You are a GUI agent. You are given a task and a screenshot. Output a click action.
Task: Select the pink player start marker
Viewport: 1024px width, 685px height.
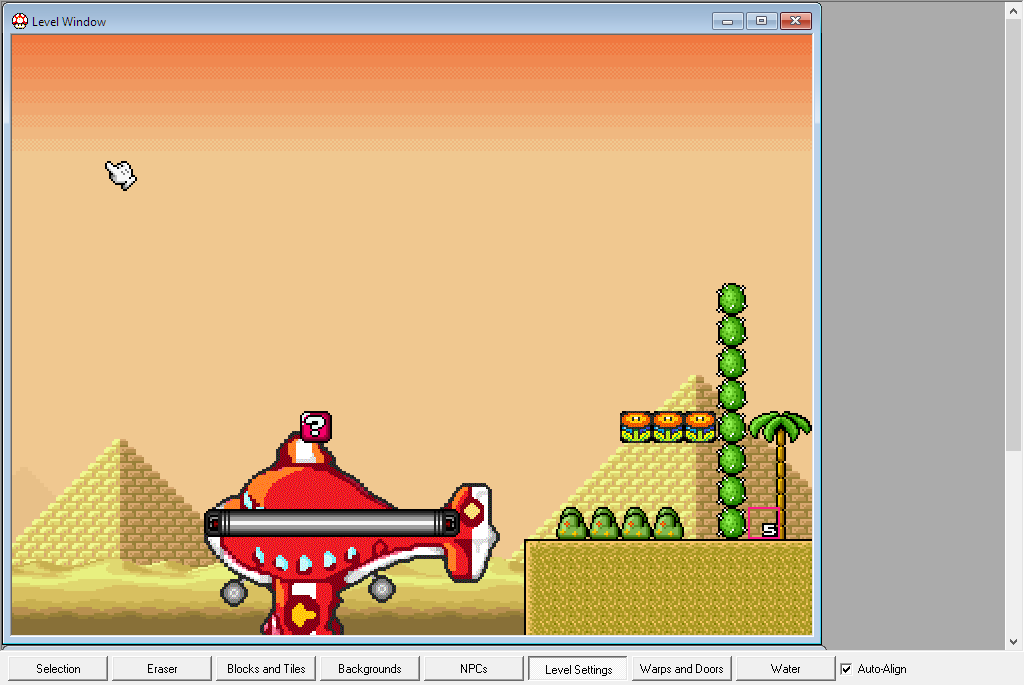point(763,523)
